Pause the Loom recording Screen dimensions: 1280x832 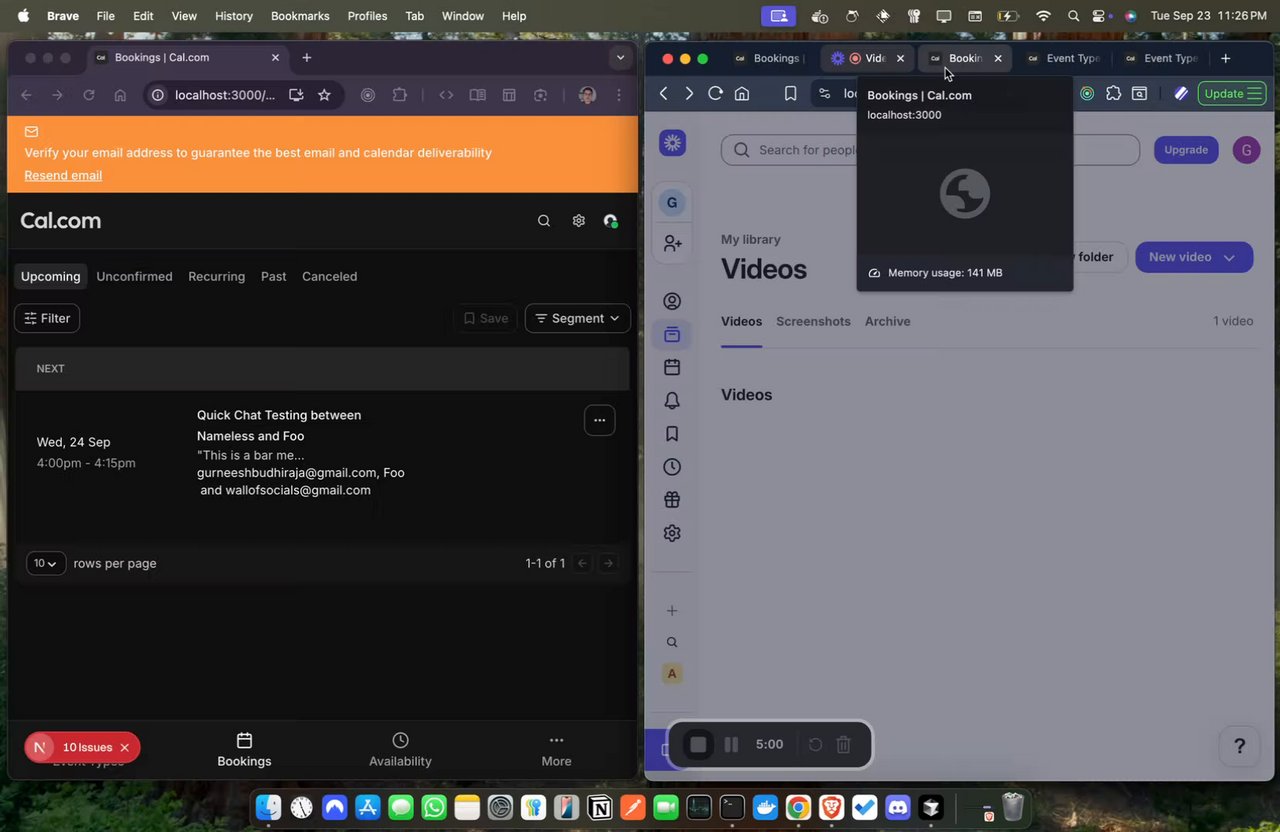click(731, 744)
